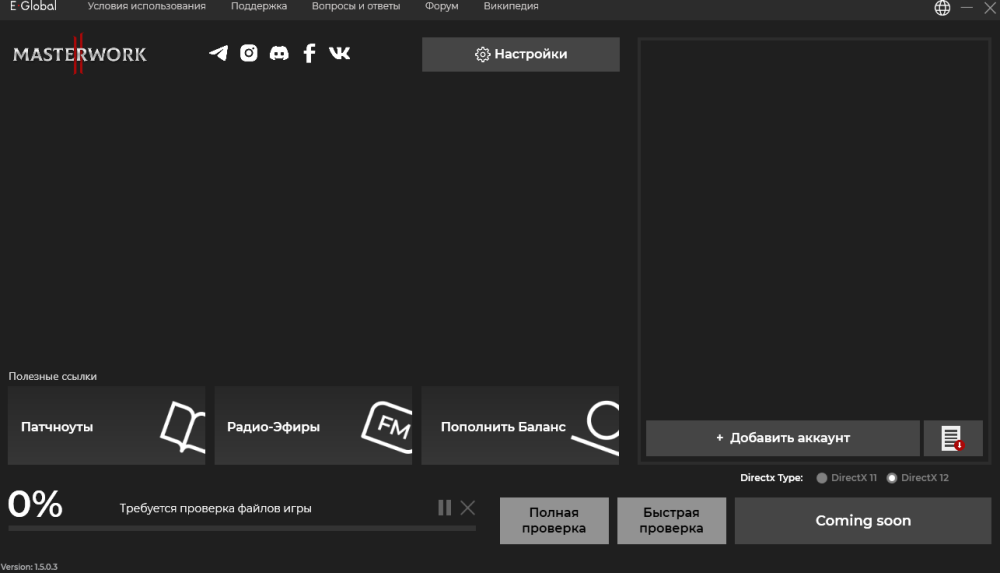Start Полная проверка full file check
Screen dimensions: 1000x573
(553, 521)
